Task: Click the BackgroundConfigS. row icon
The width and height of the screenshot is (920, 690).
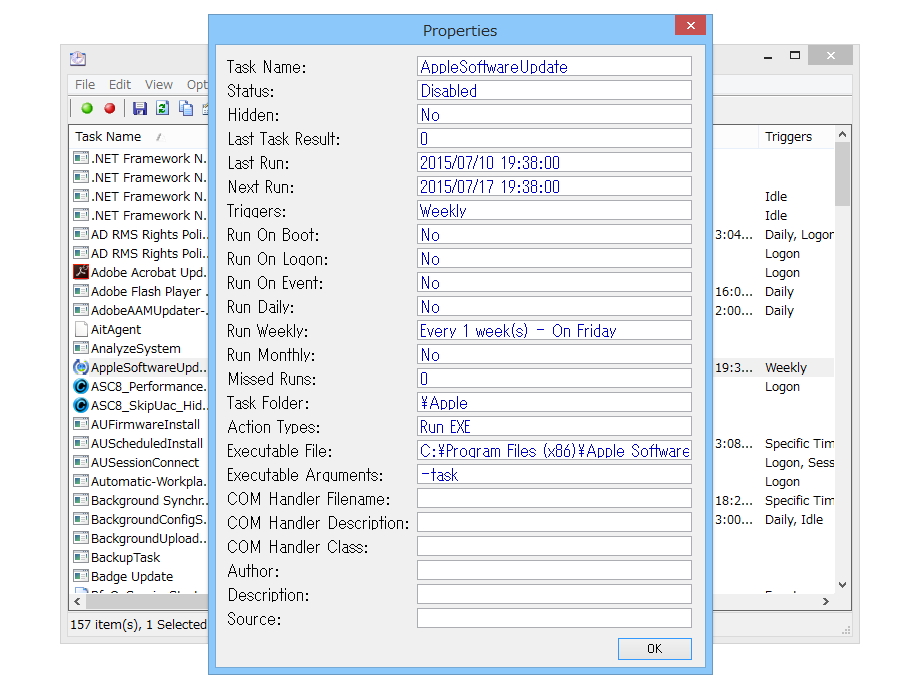Action: pyautogui.click(x=80, y=519)
